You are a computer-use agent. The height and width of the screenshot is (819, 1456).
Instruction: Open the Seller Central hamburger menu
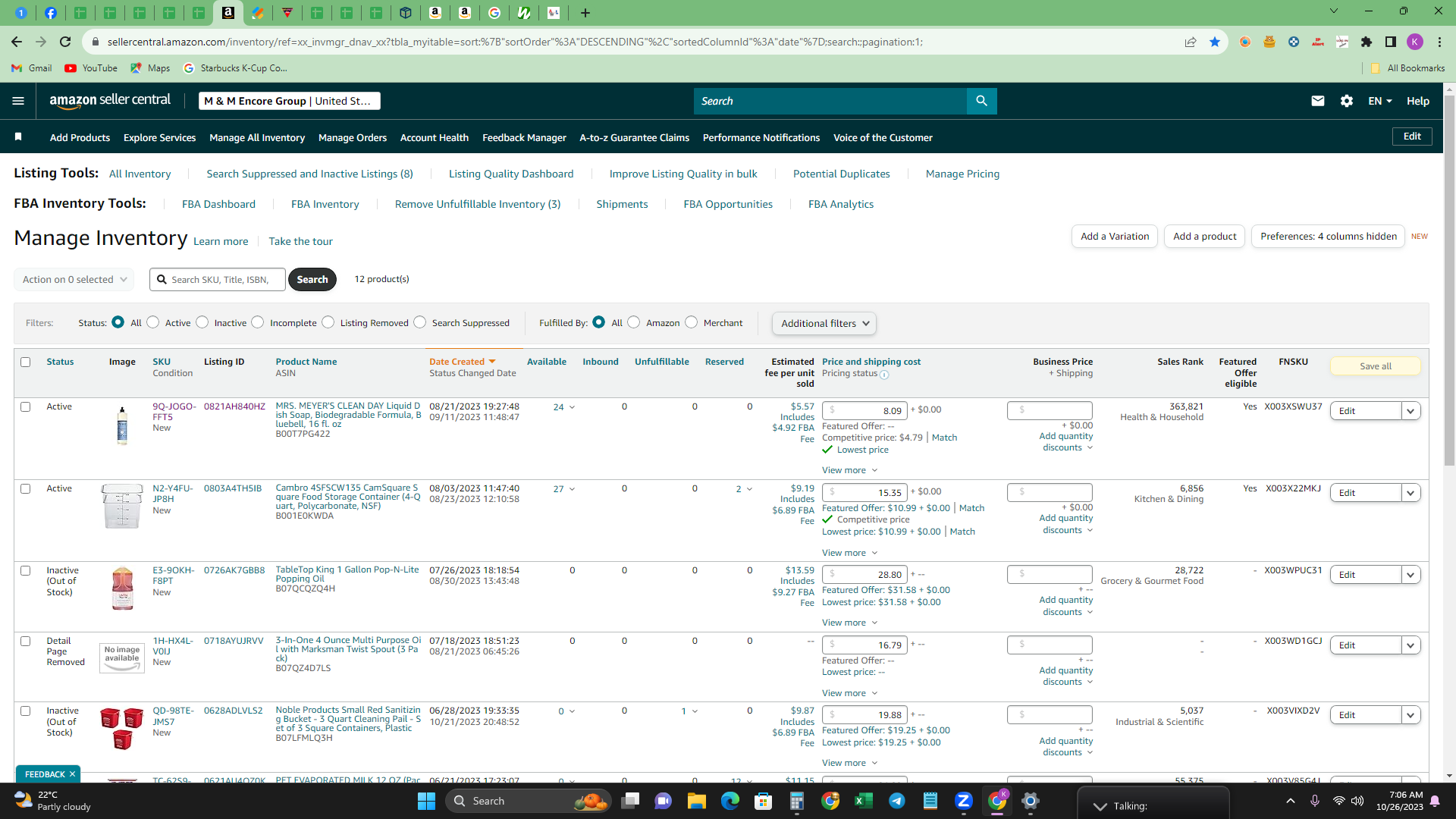pyautogui.click(x=18, y=101)
